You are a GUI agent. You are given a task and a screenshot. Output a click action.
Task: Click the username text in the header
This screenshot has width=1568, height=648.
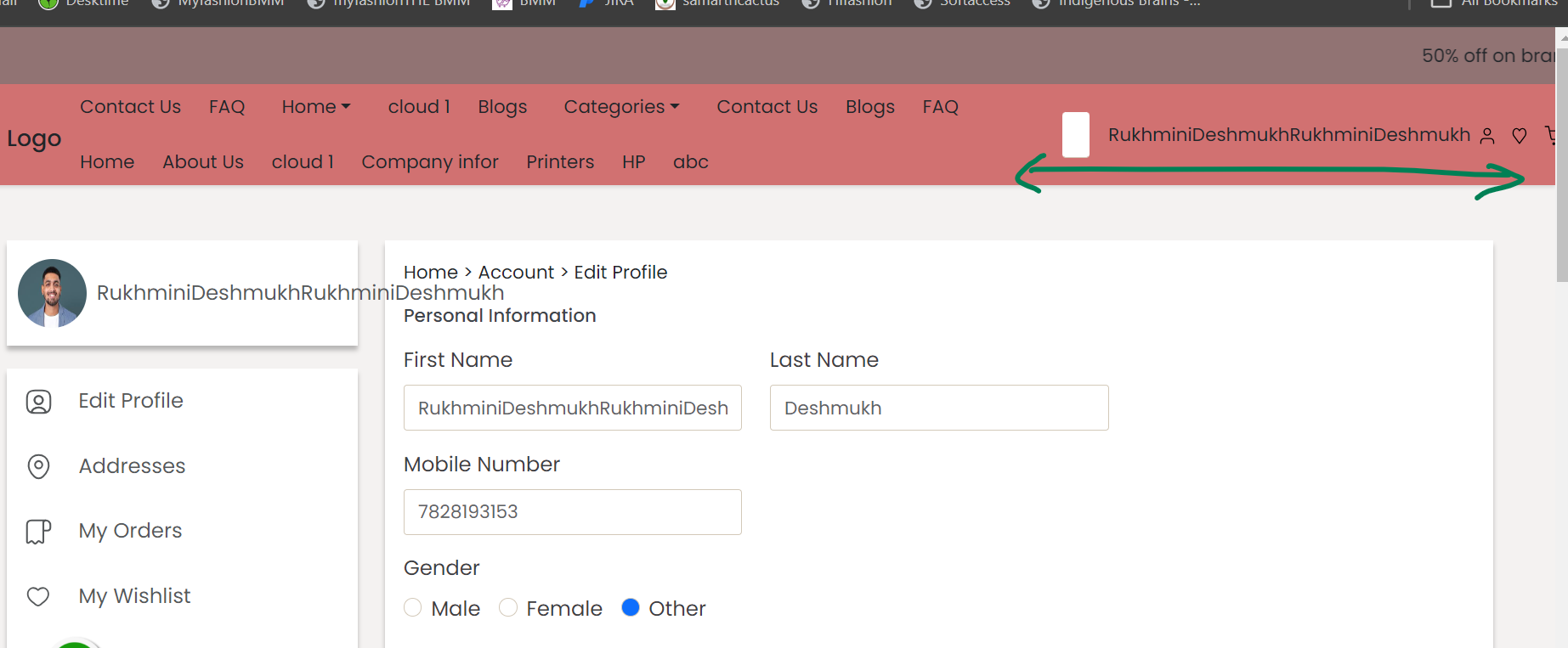[1289, 135]
